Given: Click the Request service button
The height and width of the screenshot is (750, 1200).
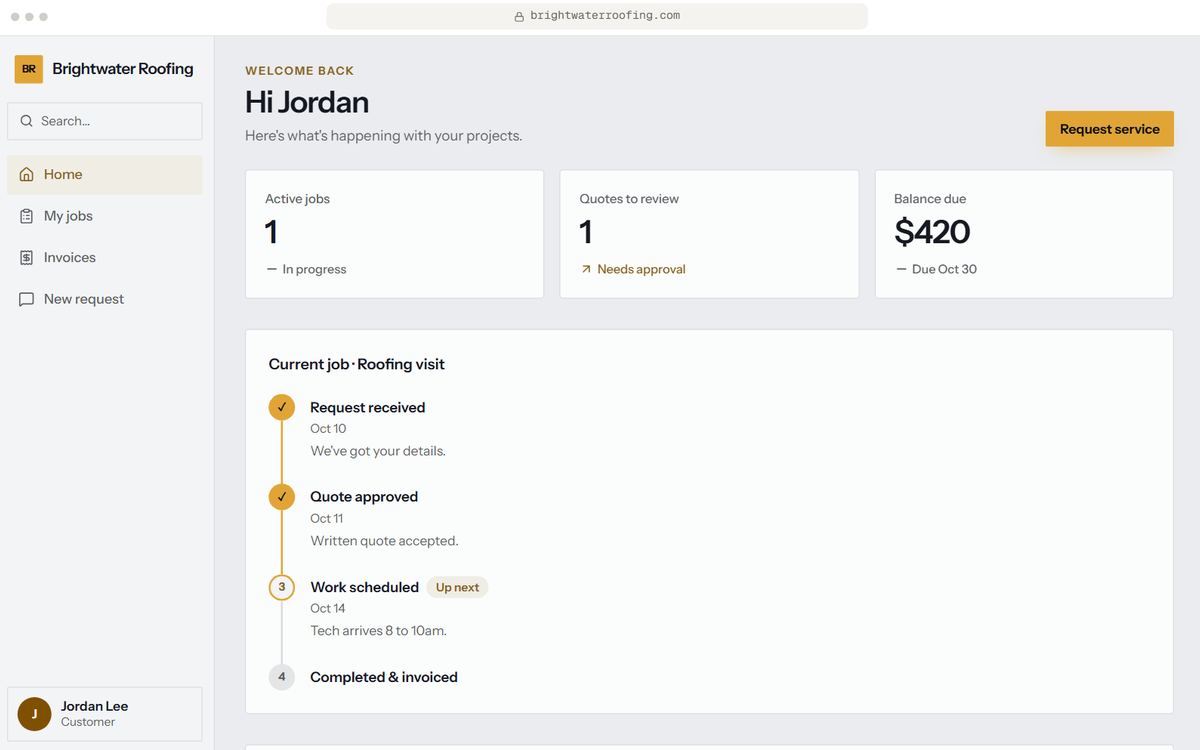Looking at the screenshot, I should [x=1109, y=129].
